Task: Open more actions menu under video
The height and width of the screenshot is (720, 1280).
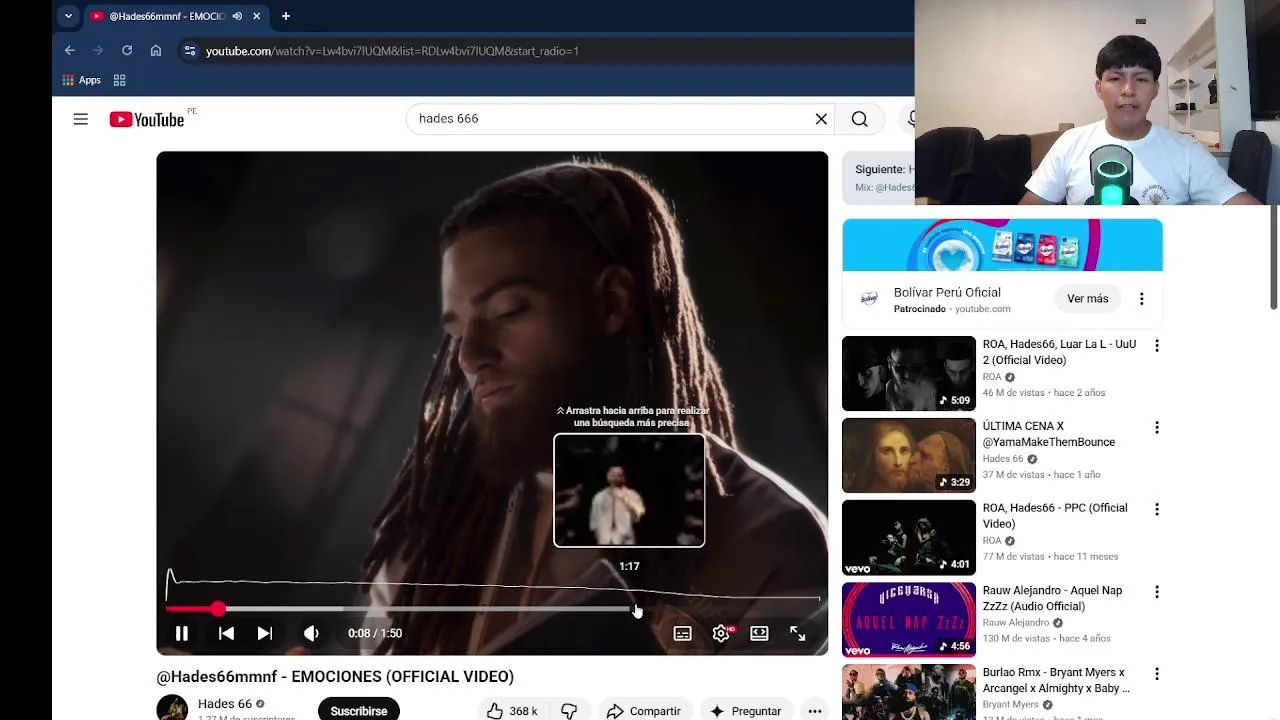Action: pyautogui.click(x=815, y=710)
